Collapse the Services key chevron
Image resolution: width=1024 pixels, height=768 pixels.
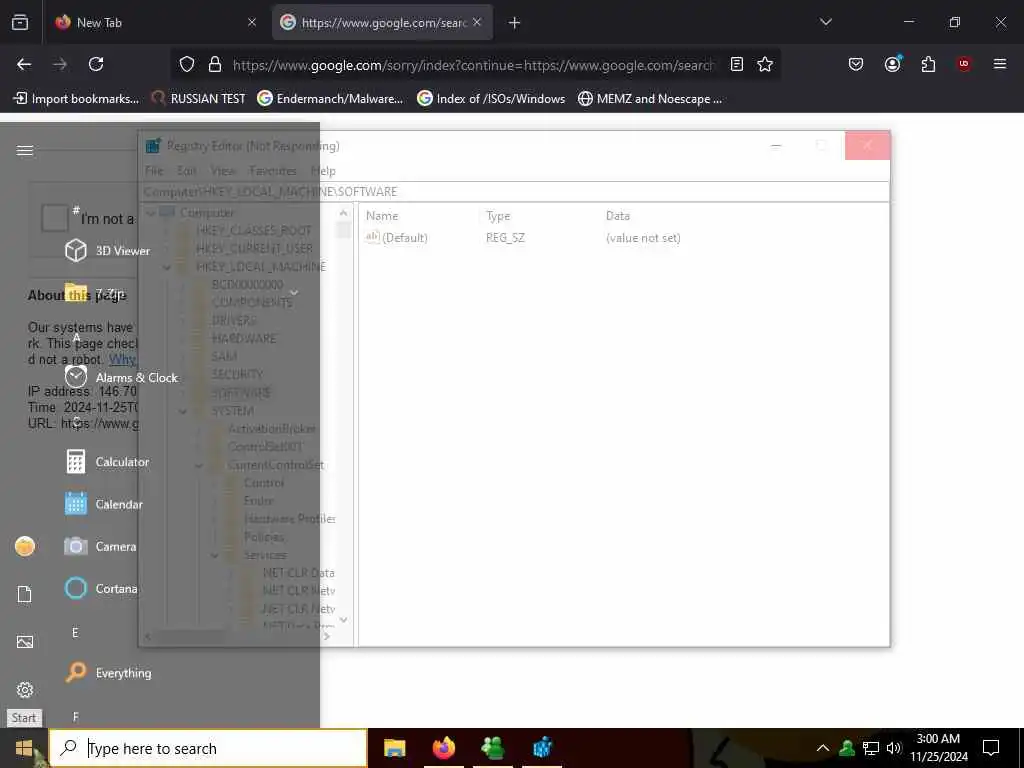click(x=215, y=556)
